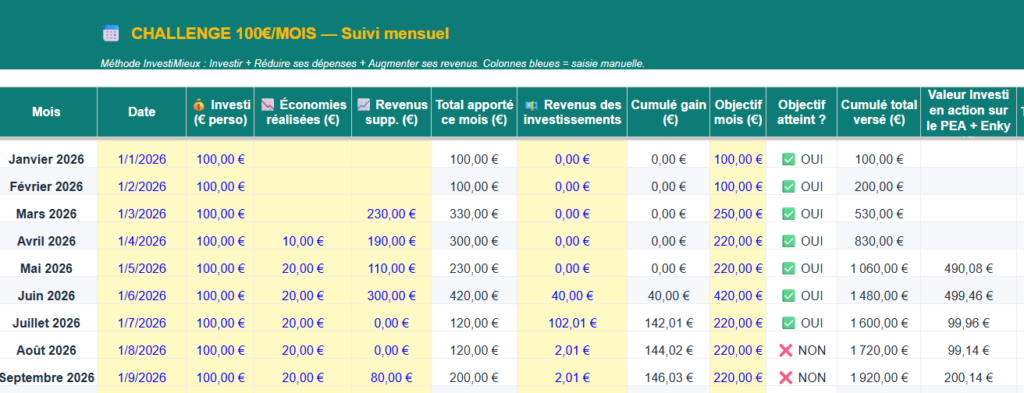Select the 'Total apporté ce mois (€)' header
The height and width of the screenshot is (393, 1024).
pos(474,112)
